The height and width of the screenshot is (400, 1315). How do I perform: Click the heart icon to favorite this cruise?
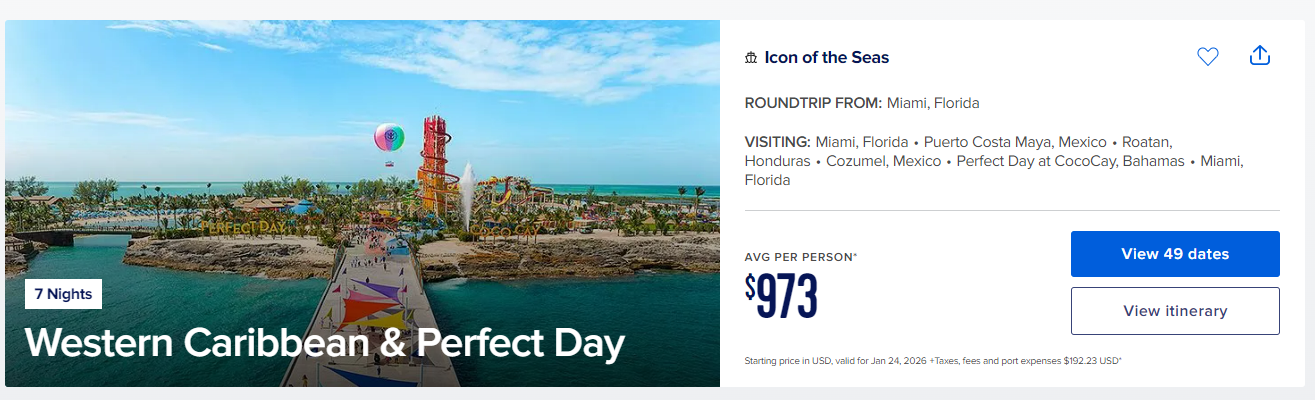coord(1208,57)
